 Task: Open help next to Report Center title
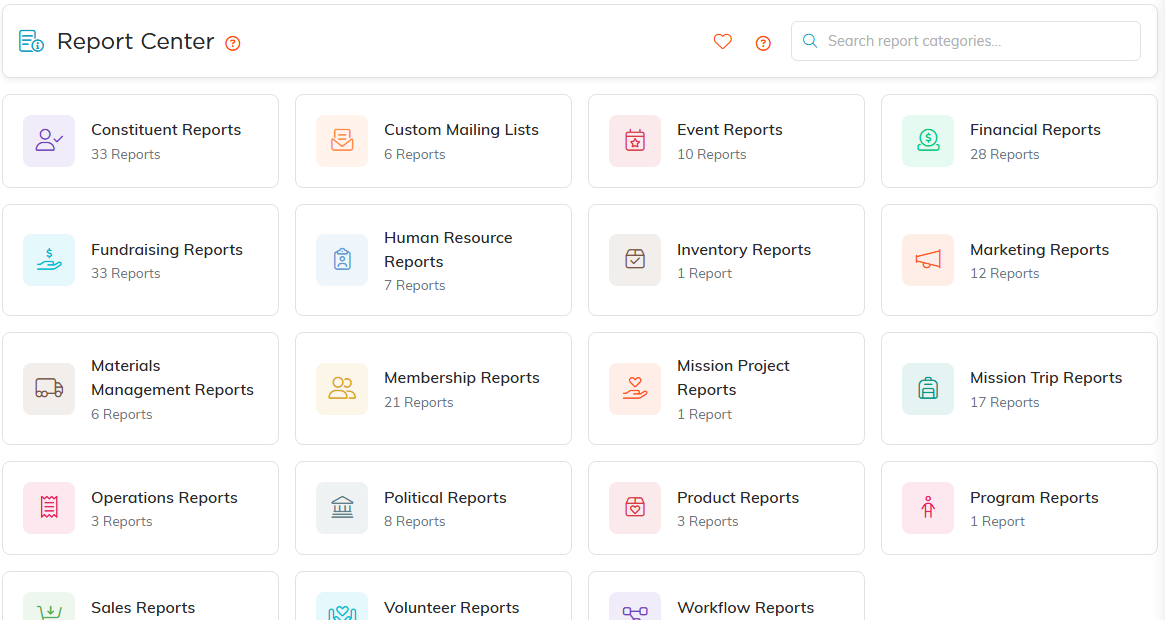pyautogui.click(x=233, y=43)
